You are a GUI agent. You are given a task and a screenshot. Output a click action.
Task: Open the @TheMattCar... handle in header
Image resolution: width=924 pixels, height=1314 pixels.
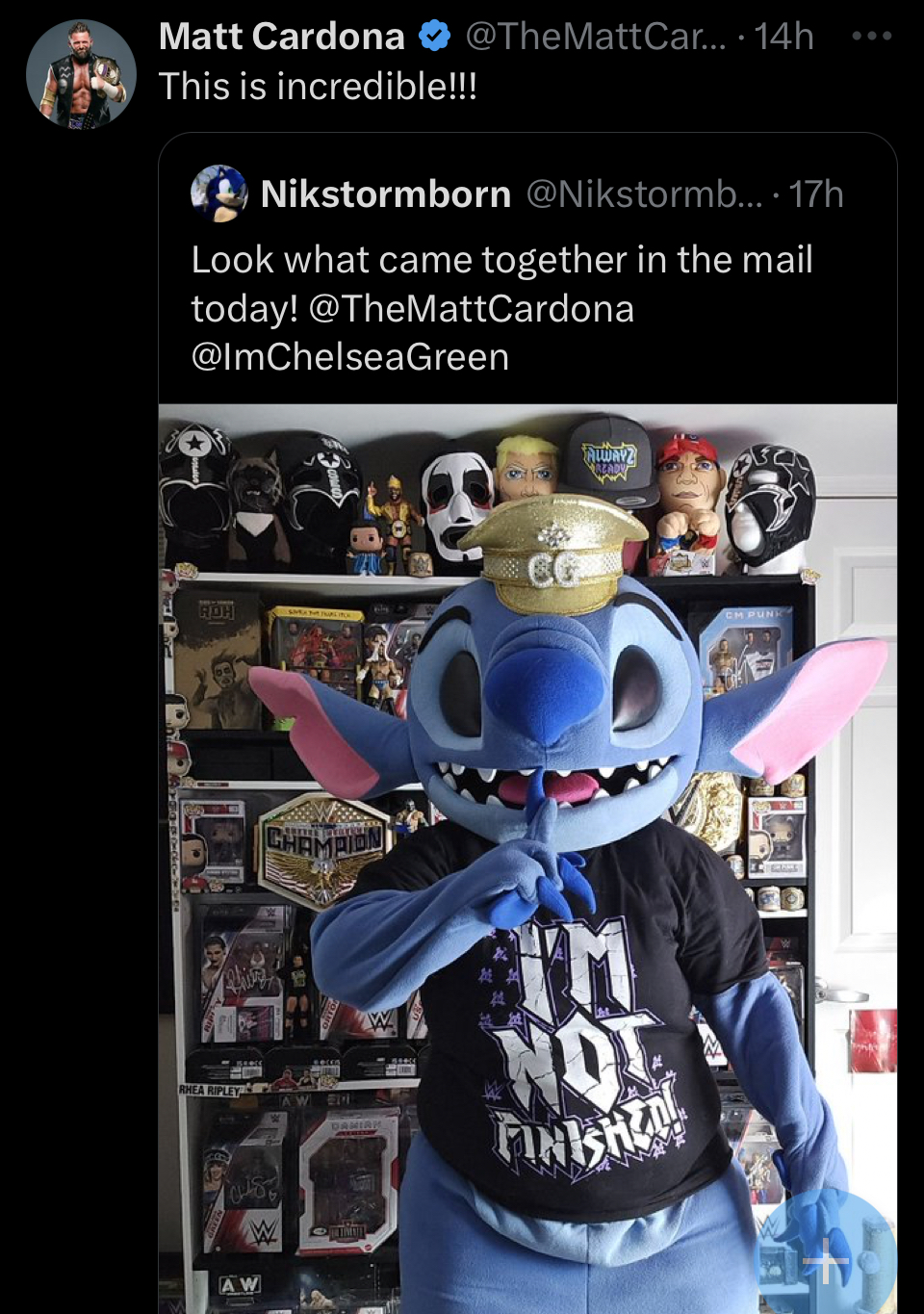tap(596, 37)
